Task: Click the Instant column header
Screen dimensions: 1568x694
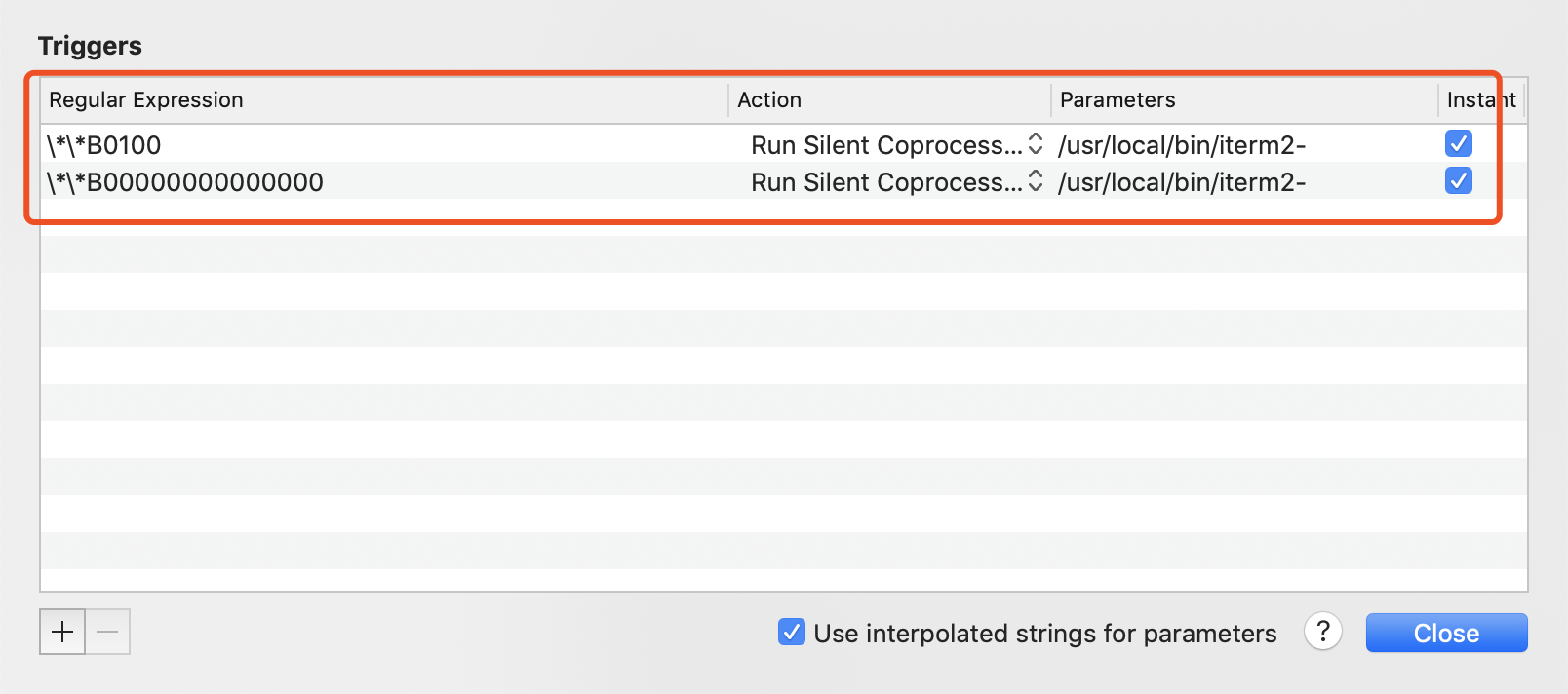Action: [x=1480, y=100]
